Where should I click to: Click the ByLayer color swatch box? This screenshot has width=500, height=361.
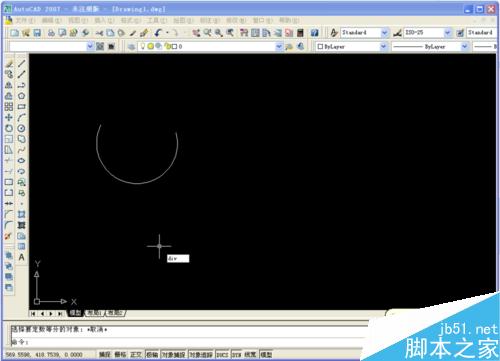[320, 46]
